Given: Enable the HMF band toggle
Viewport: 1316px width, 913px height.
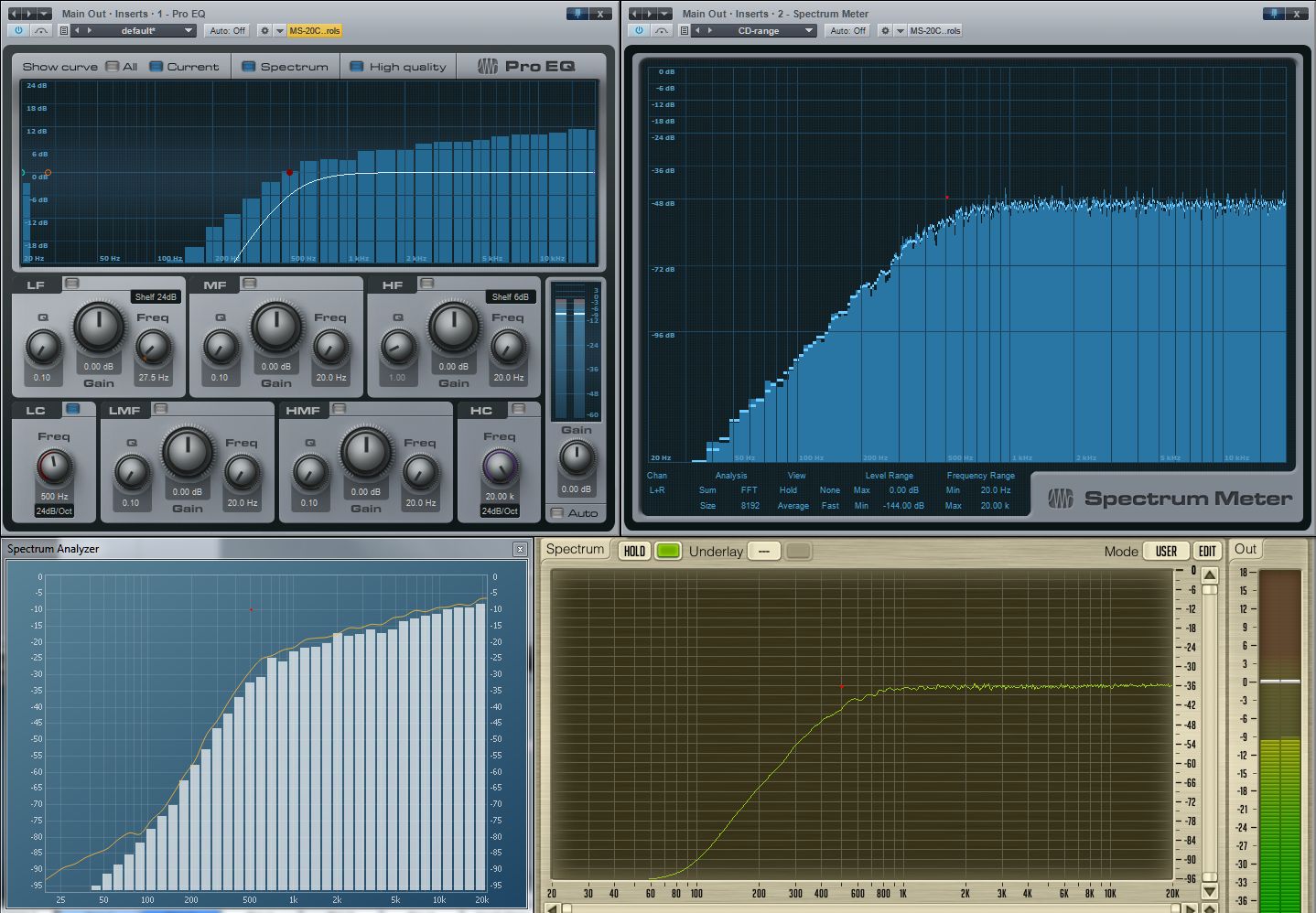Looking at the screenshot, I should [339, 409].
